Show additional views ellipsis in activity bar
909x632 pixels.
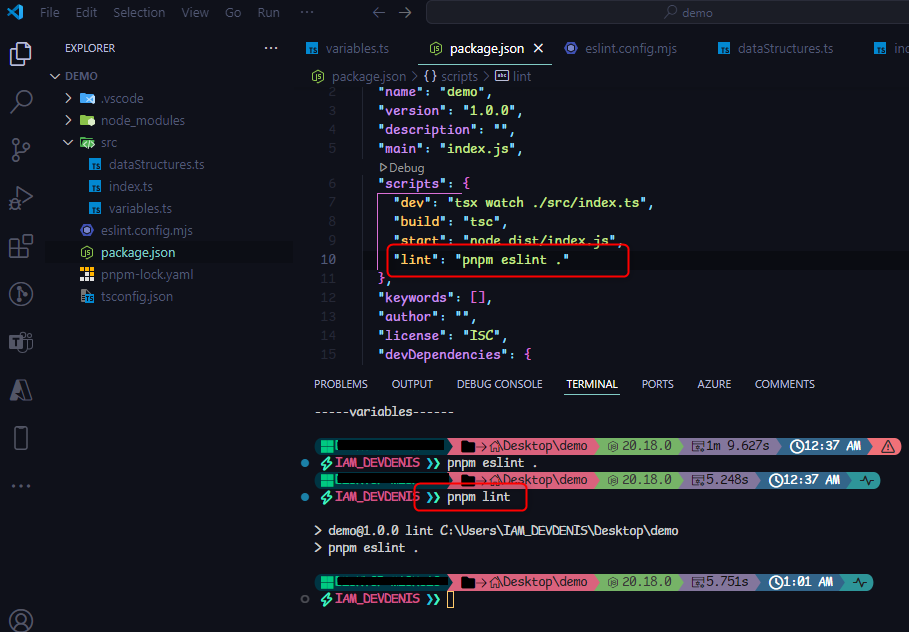coord(21,486)
